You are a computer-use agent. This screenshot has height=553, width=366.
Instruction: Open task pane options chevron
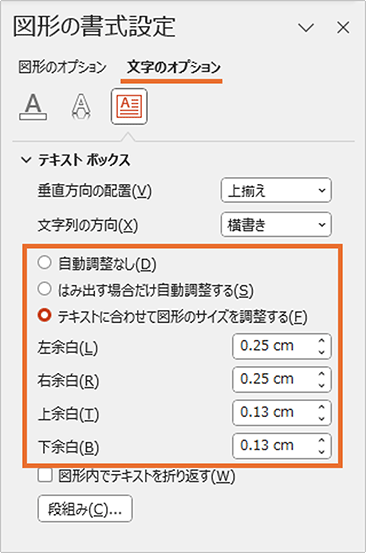306,28
